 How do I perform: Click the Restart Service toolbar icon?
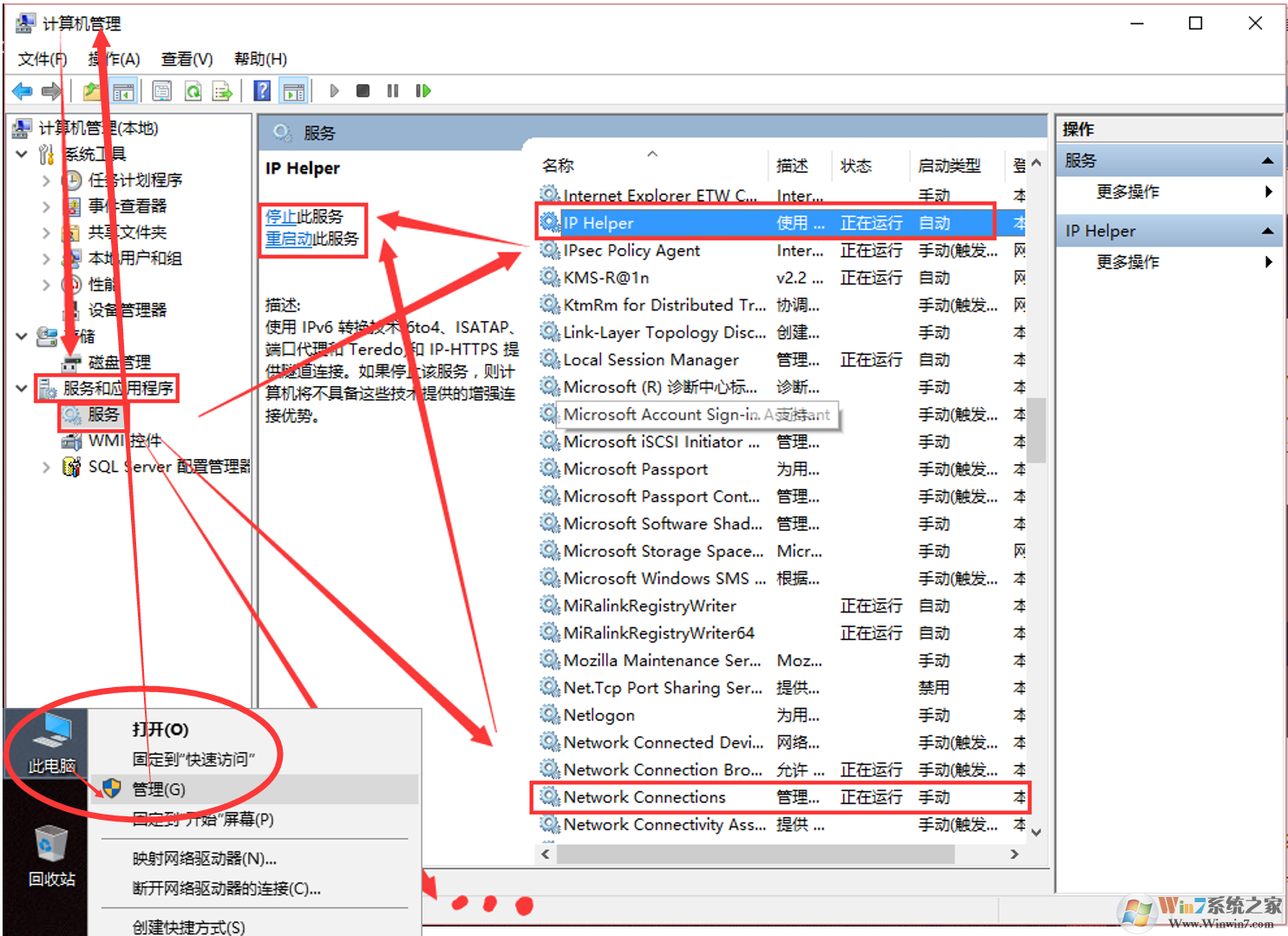(423, 91)
